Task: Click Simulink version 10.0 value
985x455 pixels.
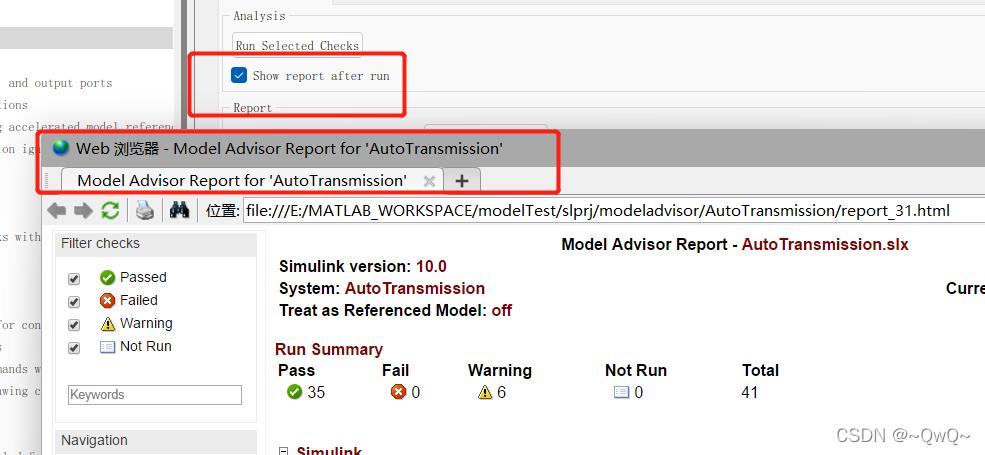Action: pyautogui.click(x=431, y=266)
